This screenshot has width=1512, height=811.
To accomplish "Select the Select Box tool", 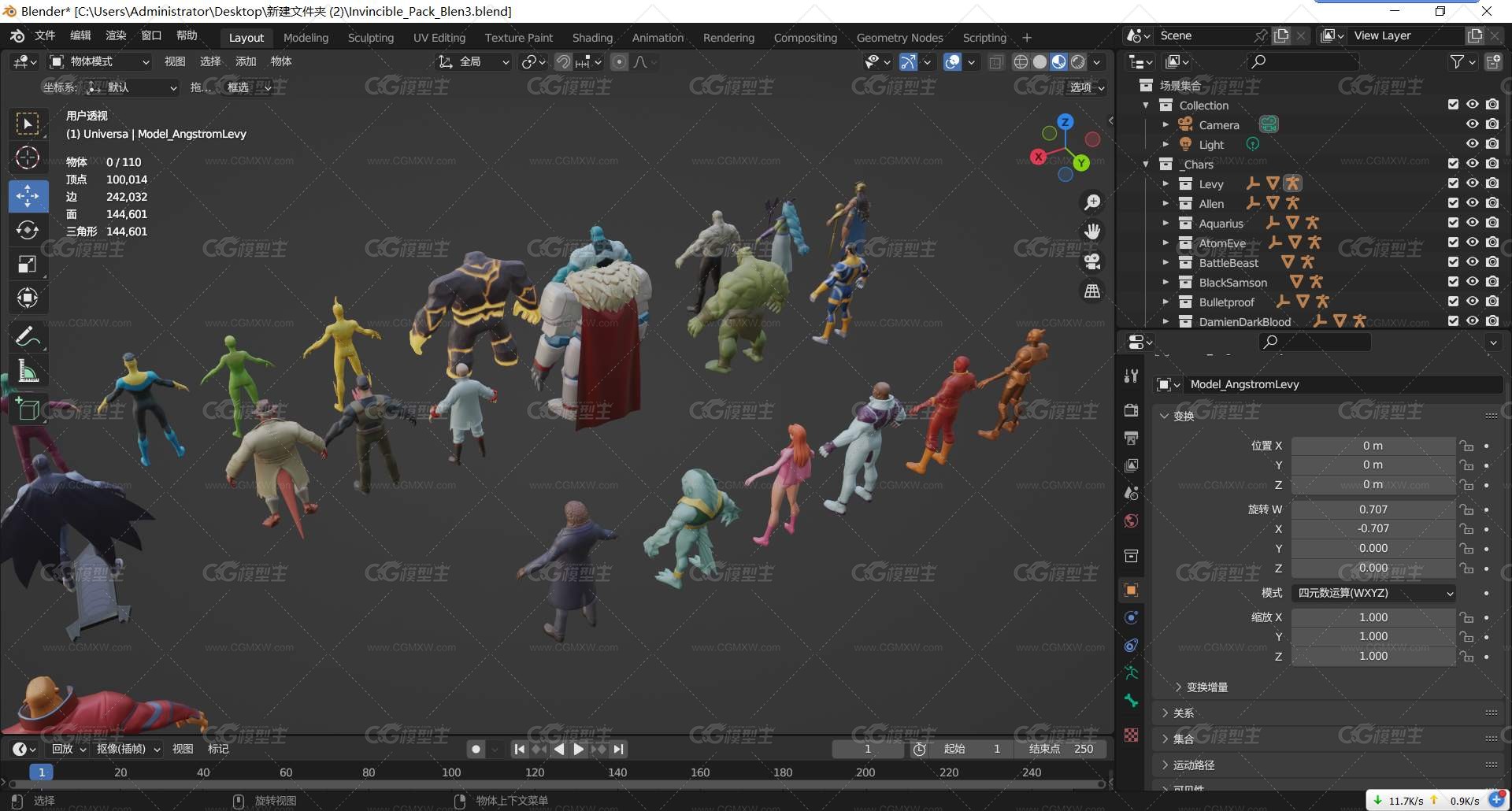I will click(28, 124).
